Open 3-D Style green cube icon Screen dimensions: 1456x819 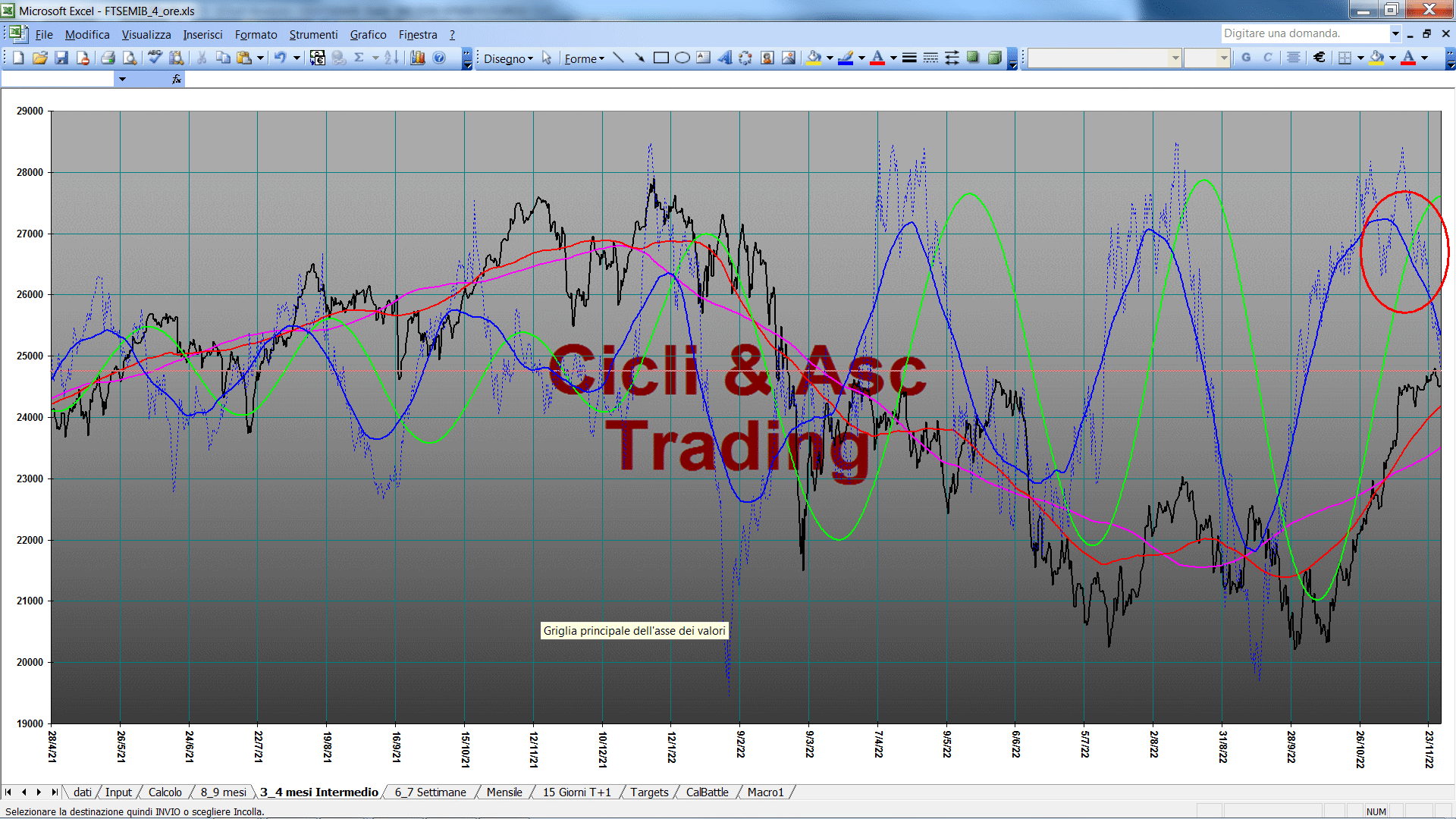(994, 58)
